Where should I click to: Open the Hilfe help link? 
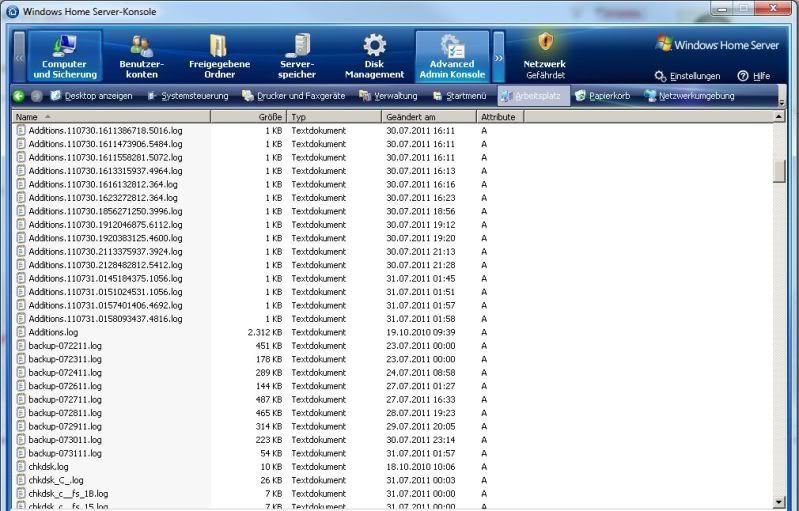[x=754, y=76]
